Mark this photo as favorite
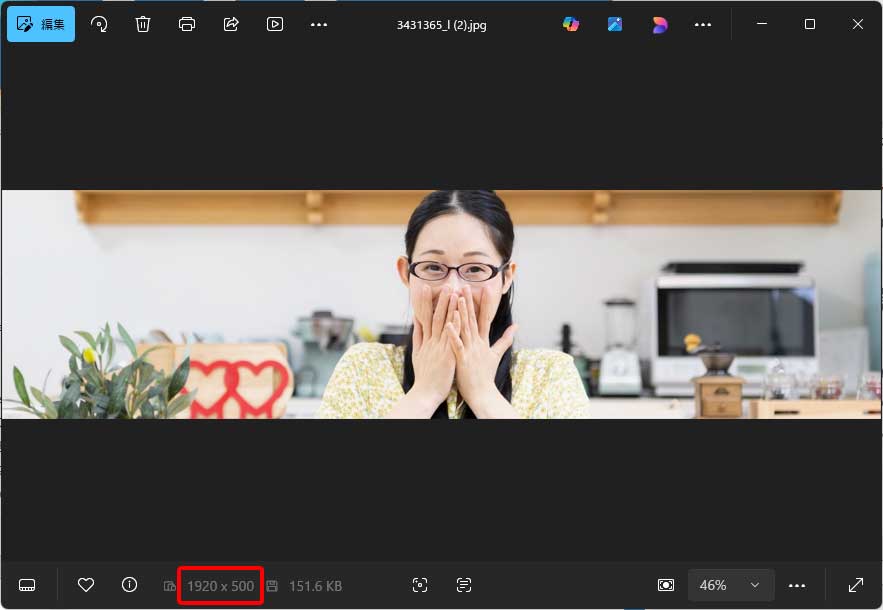Viewport: 883px width, 610px height. 86,585
